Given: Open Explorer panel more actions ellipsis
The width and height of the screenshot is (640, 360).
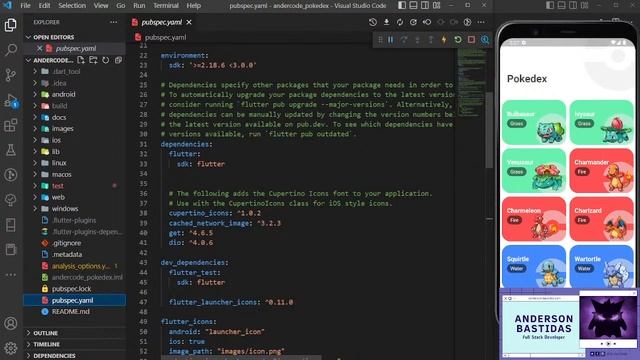Looking at the screenshot, I should click(113, 22).
